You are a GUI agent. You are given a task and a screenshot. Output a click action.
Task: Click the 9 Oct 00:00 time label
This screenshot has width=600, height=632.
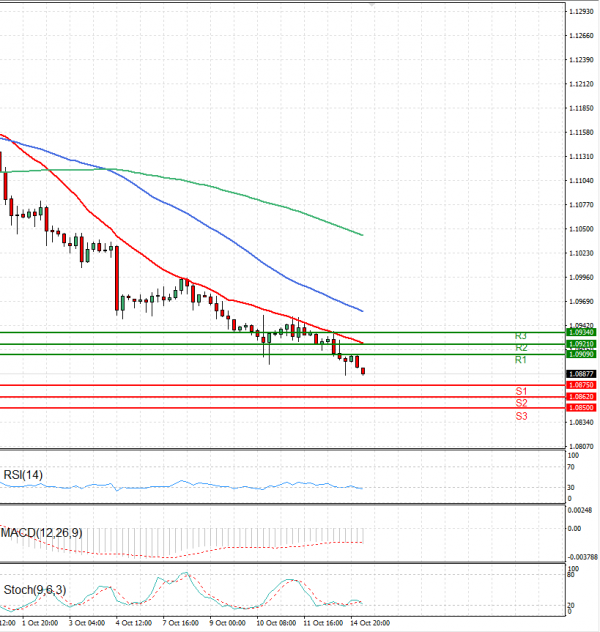[x=228, y=623]
